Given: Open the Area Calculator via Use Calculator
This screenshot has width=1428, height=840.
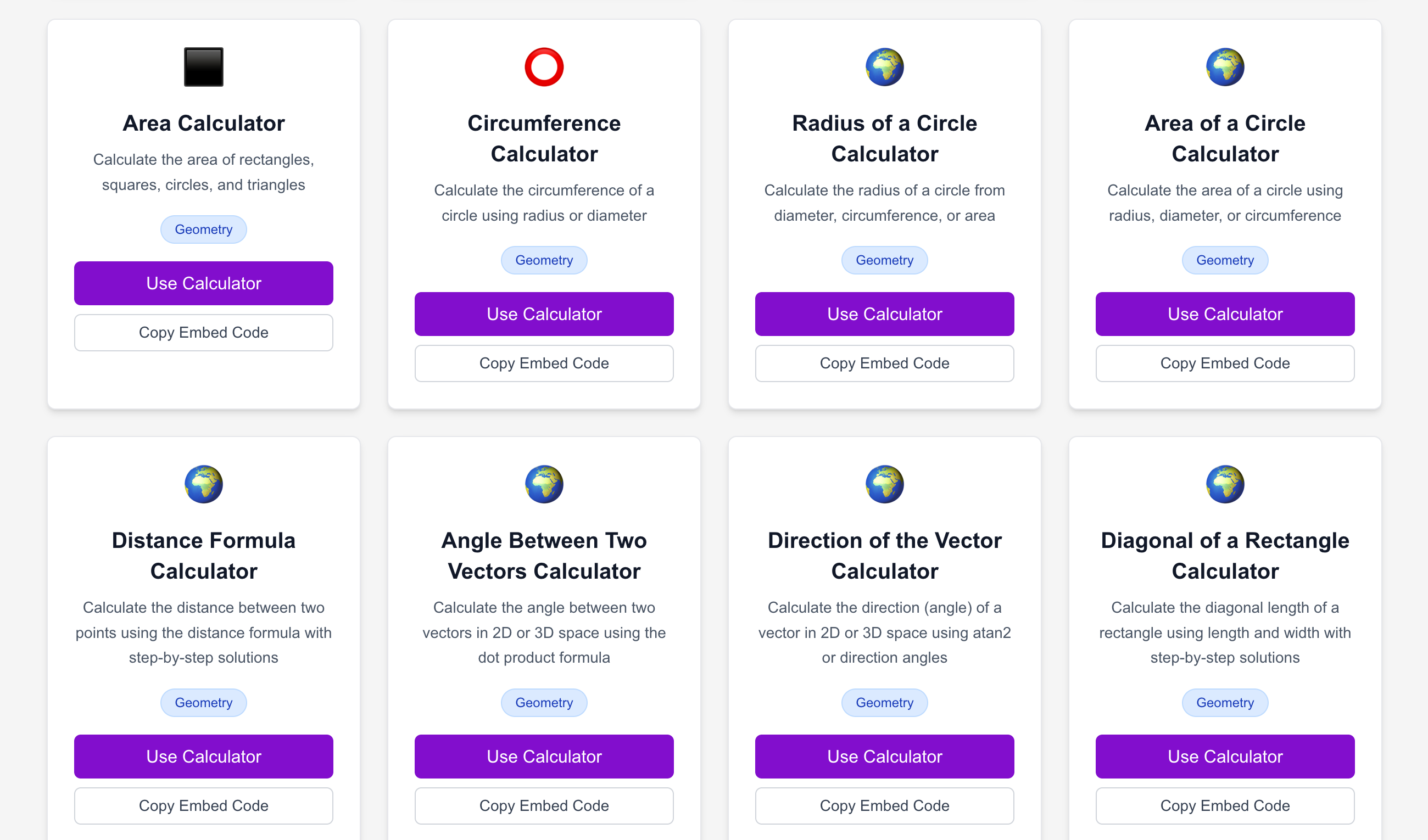Looking at the screenshot, I should [203, 283].
